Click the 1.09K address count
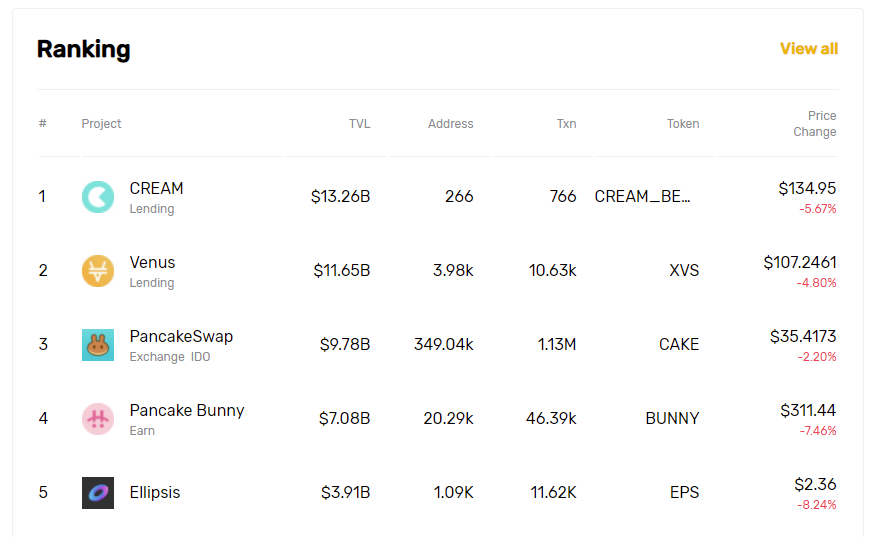Image resolution: width=876 pixels, height=537 pixels. tap(454, 492)
